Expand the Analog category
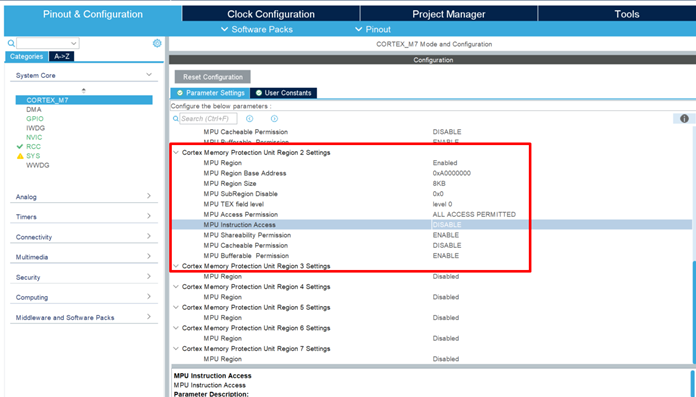The height and width of the screenshot is (397, 696). (149, 196)
